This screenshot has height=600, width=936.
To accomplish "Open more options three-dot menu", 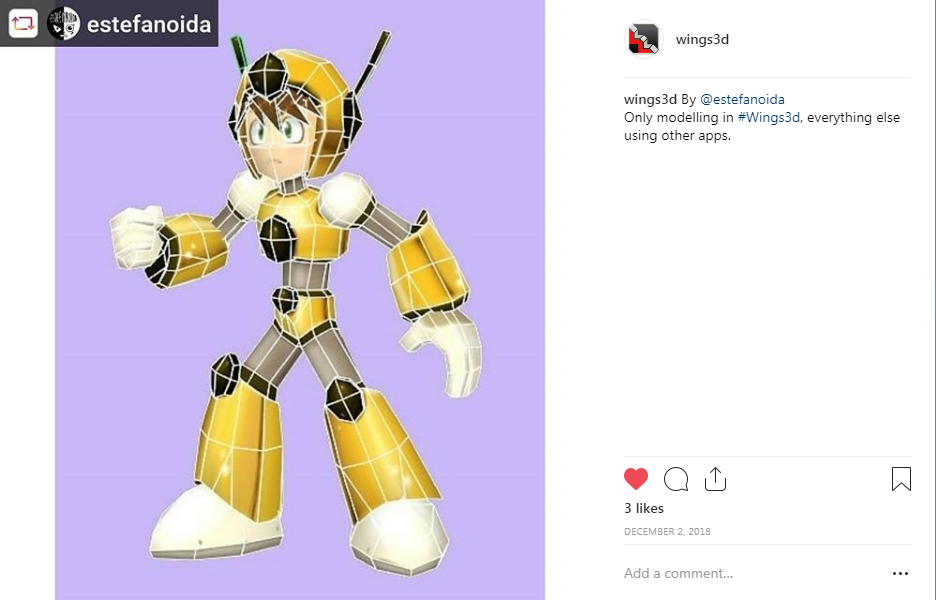I will [x=900, y=573].
